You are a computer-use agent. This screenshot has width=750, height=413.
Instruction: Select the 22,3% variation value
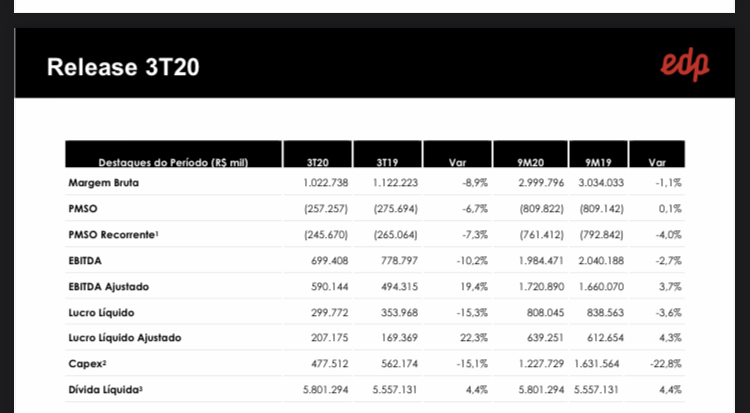pos(474,338)
